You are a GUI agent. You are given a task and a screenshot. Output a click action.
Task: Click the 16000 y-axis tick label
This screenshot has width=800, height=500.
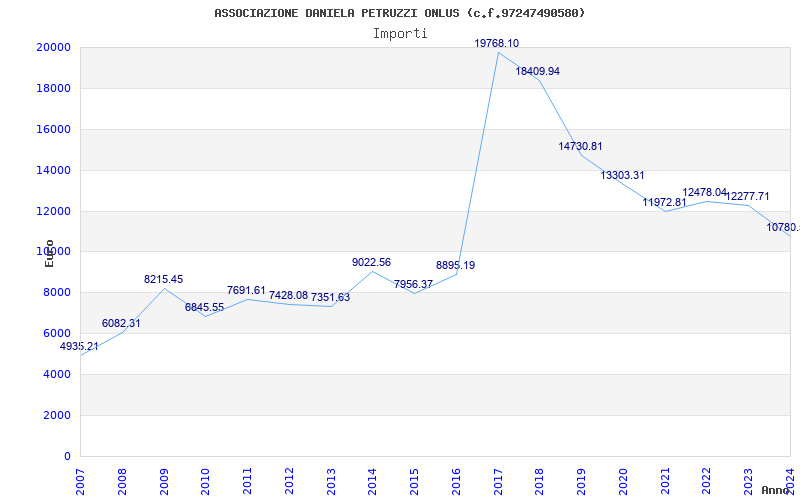[x=53, y=129]
